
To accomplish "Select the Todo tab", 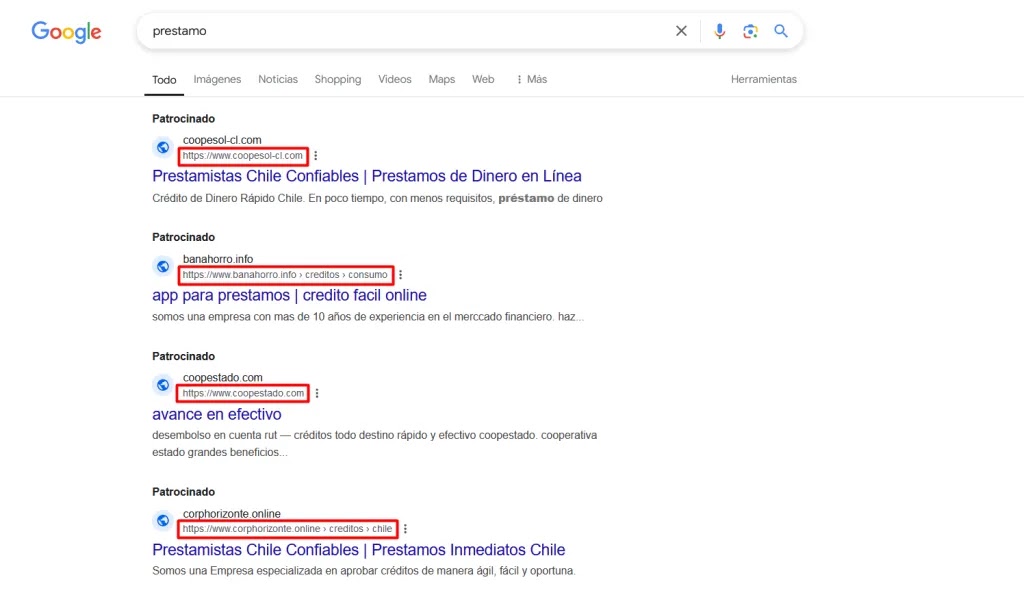I will [x=164, y=80].
